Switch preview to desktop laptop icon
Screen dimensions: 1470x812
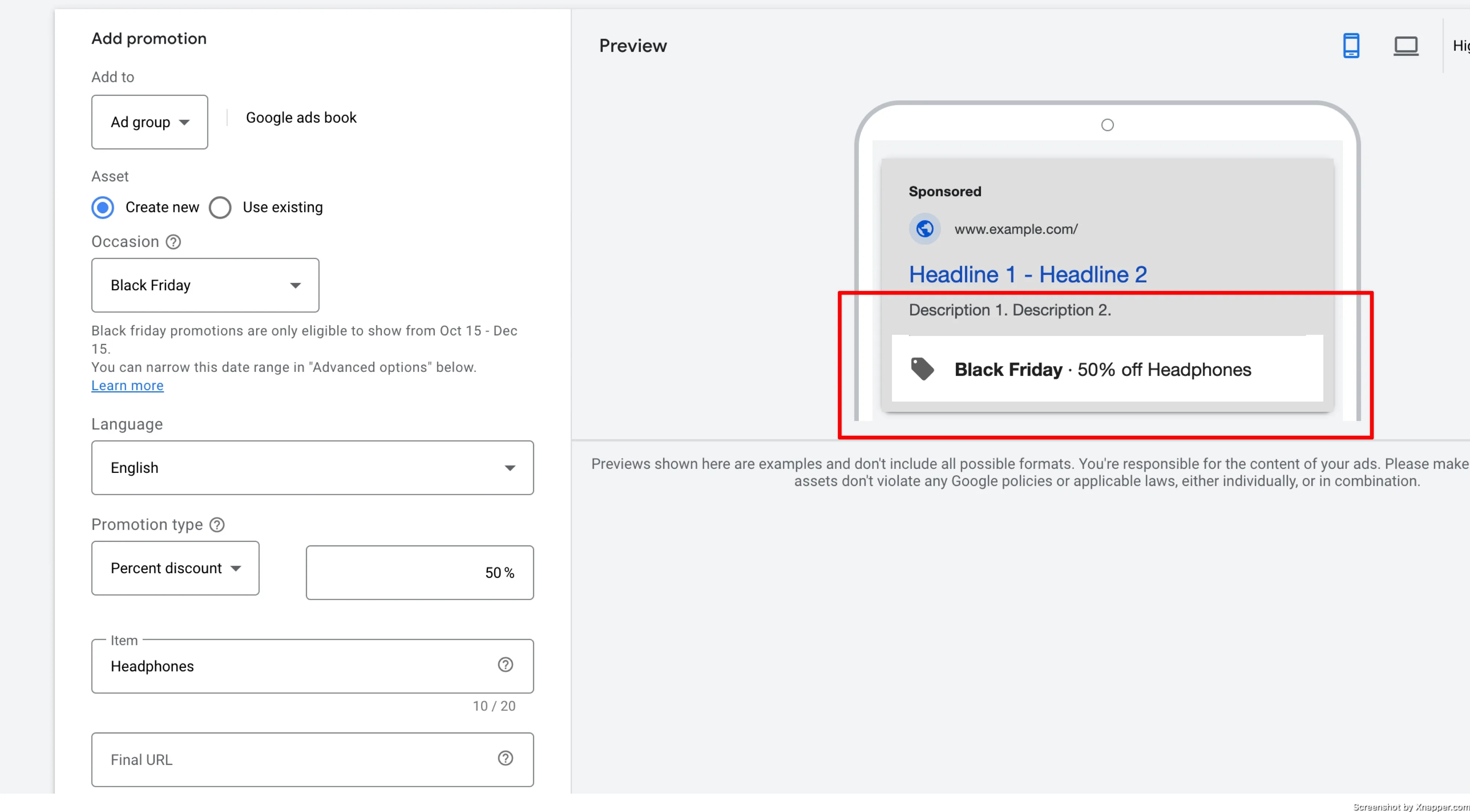tap(1406, 46)
